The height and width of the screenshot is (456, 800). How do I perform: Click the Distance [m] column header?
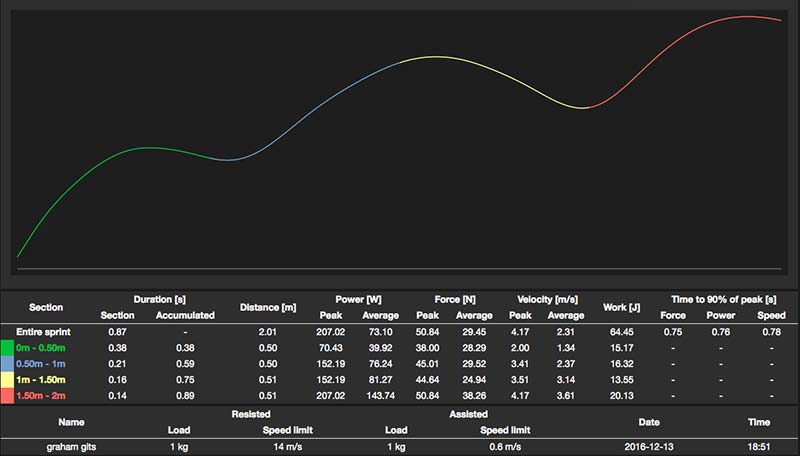click(x=268, y=307)
